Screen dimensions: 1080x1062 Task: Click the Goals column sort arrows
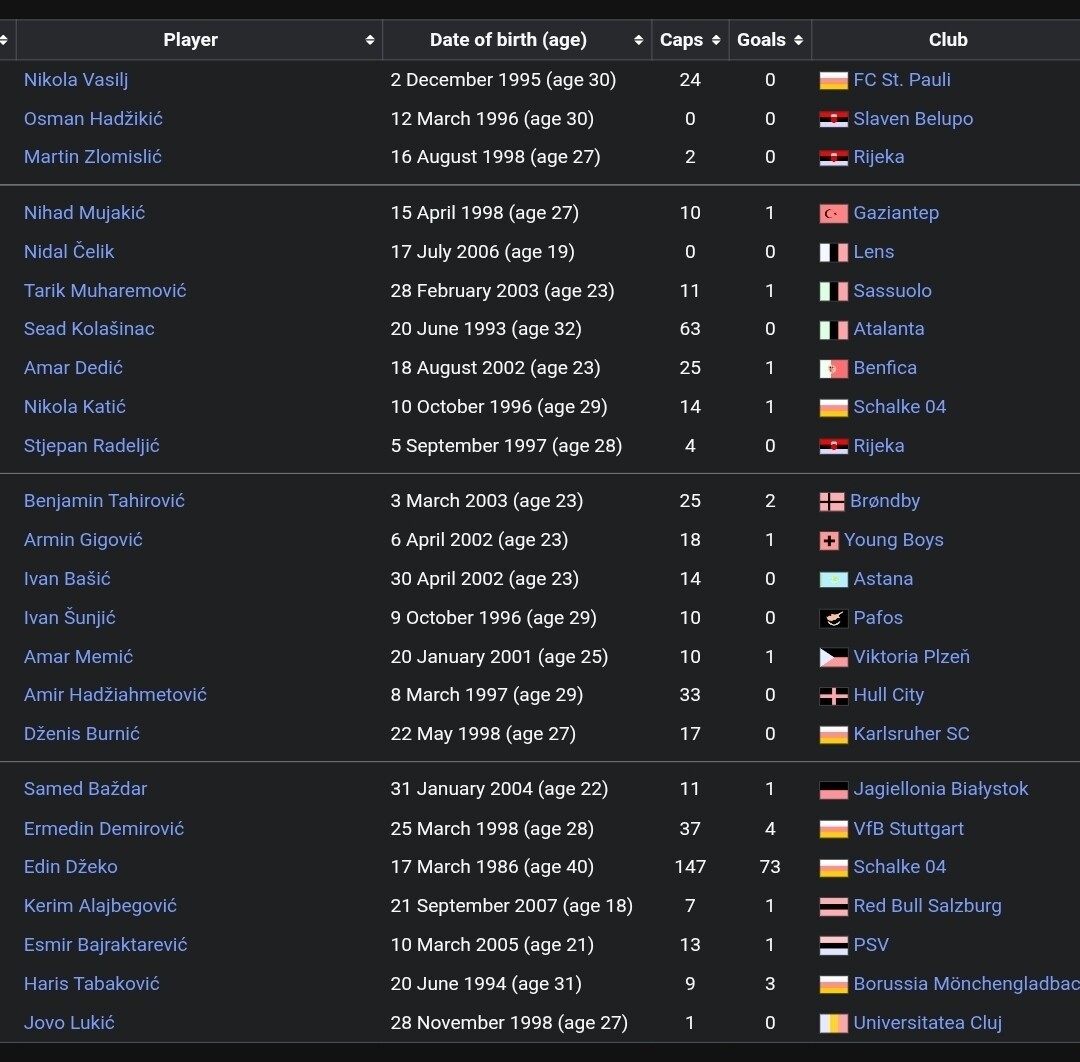pos(798,40)
